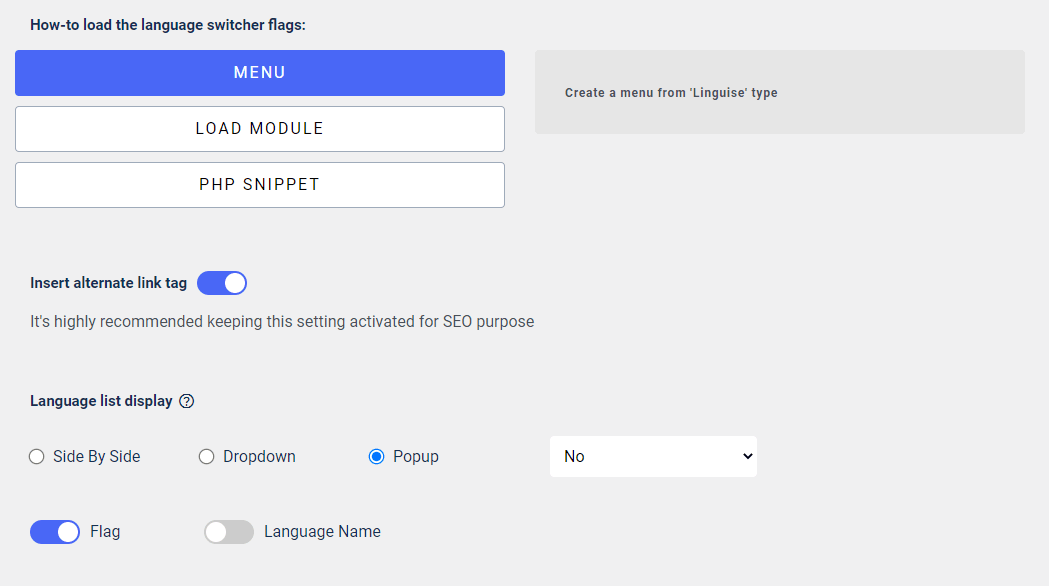Image resolution: width=1049 pixels, height=586 pixels.
Task: Click the chevron arrow in the No select
Action: point(747,457)
